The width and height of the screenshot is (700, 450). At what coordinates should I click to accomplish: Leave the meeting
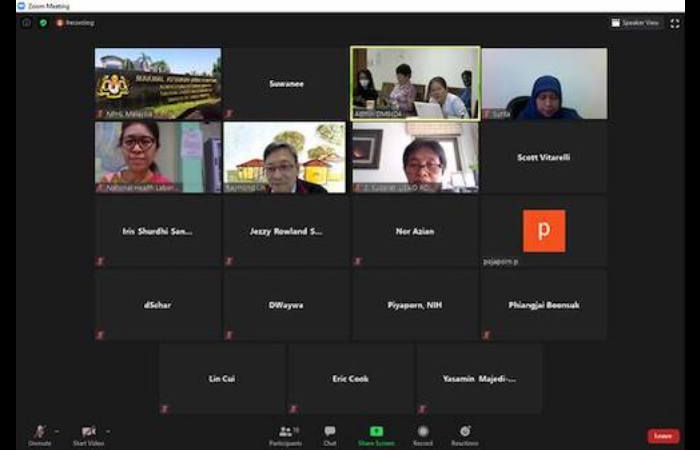663,436
